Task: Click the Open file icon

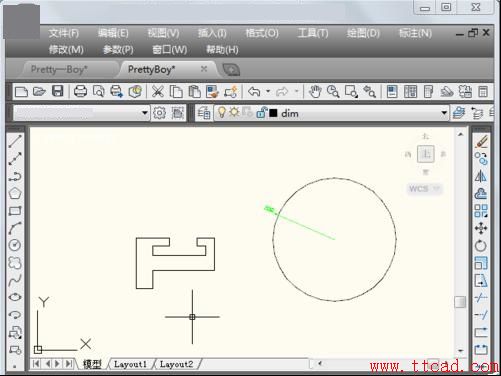Action: coord(39,91)
